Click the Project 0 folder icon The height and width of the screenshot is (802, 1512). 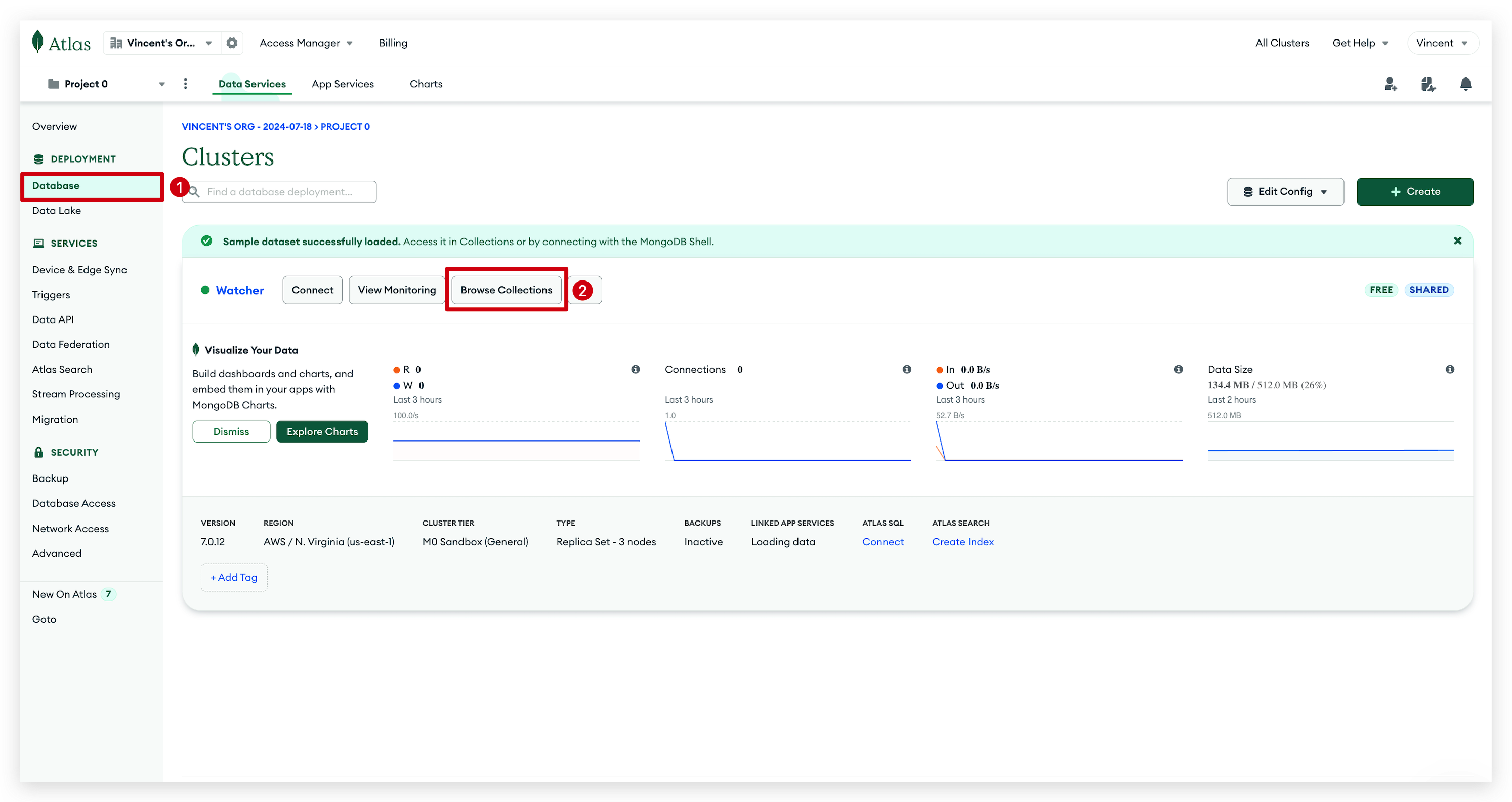(54, 84)
